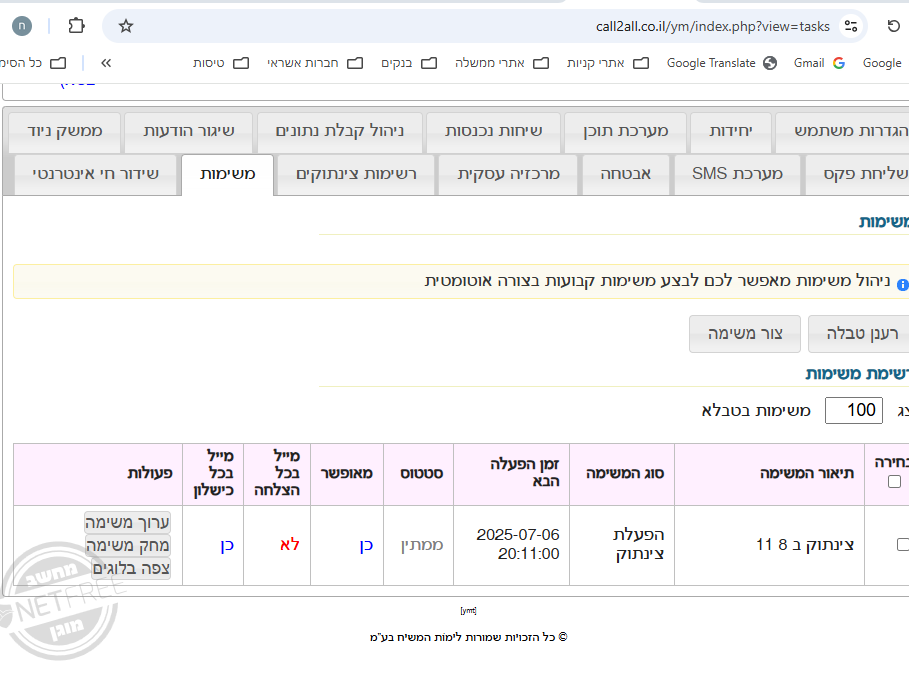Switch to the מרכזיה עסקית tab

(508, 175)
